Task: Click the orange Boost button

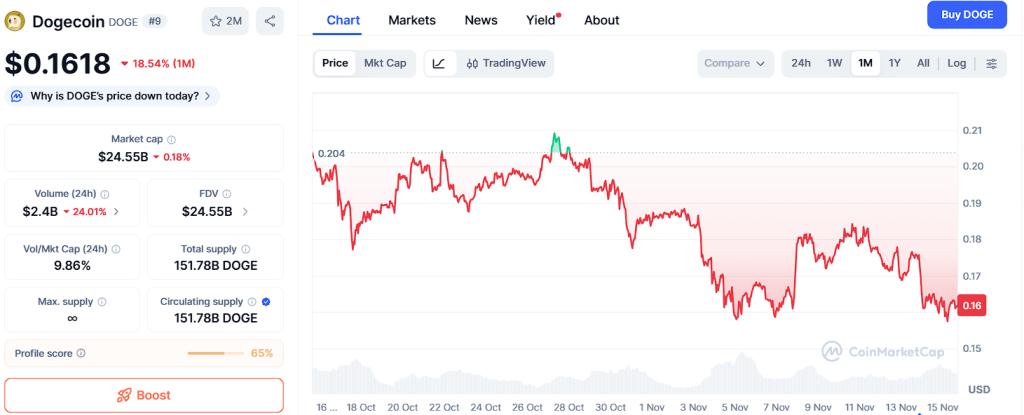Action: (144, 395)
